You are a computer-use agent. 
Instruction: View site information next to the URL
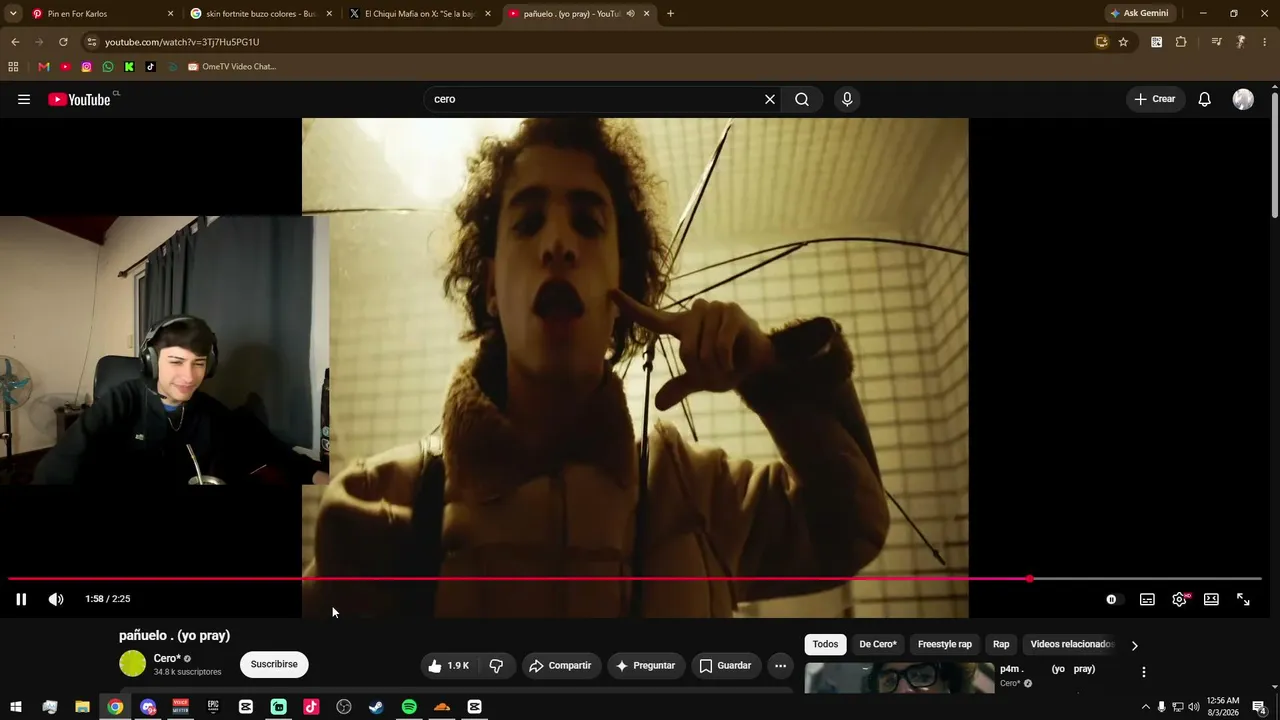click(x=91, y=42)
